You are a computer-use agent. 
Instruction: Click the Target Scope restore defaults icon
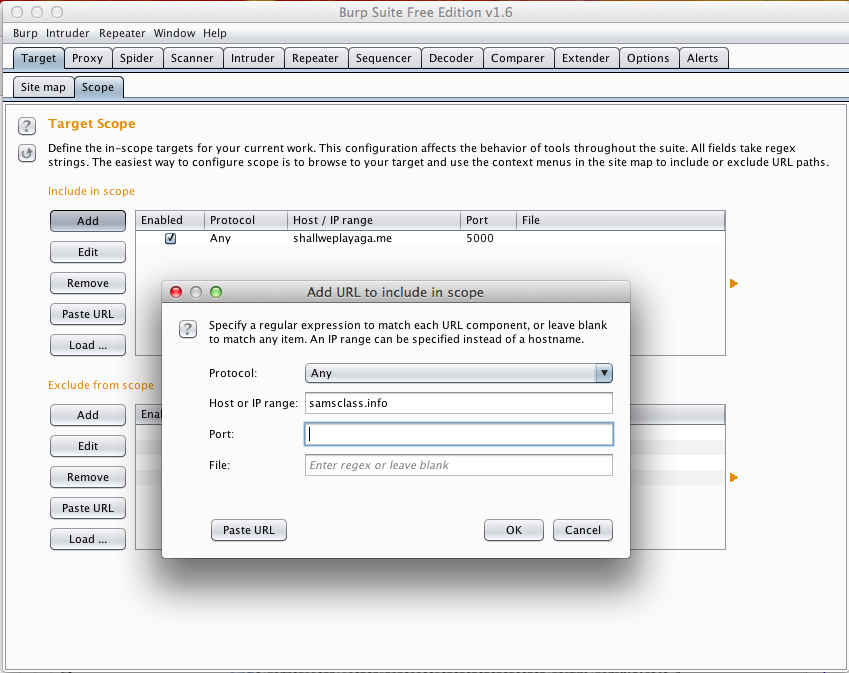point(27,153)
